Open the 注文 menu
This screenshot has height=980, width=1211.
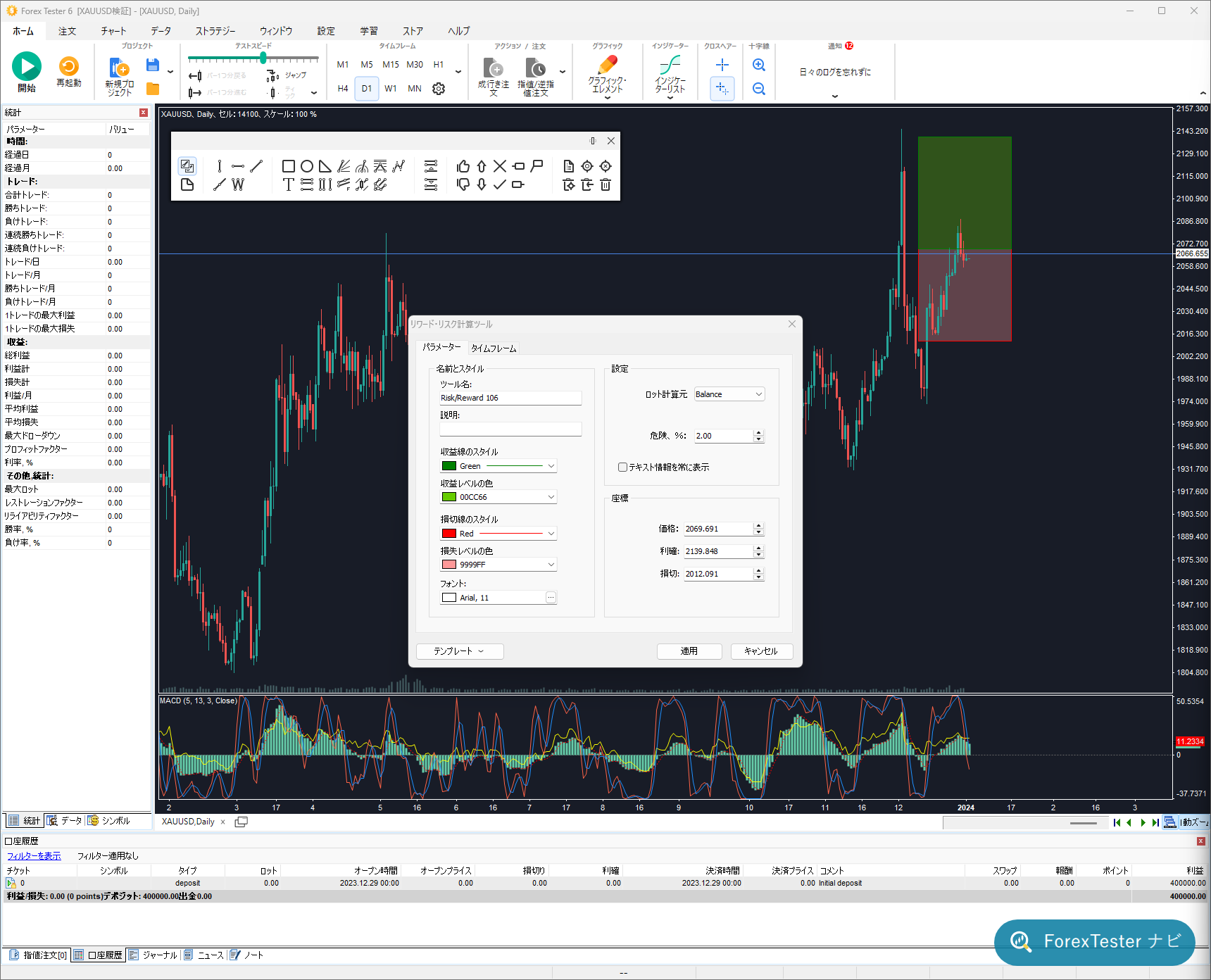click(68, 31)
